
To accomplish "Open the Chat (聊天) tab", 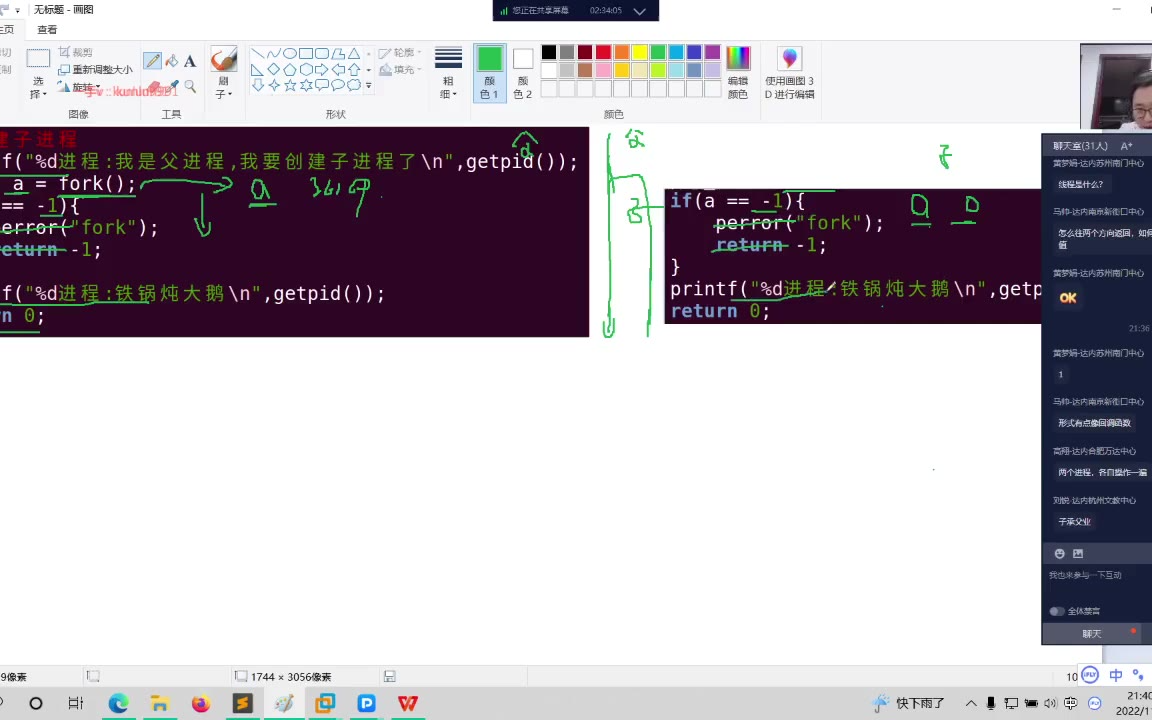I will pyautogui.click(x=1091, y=634).
